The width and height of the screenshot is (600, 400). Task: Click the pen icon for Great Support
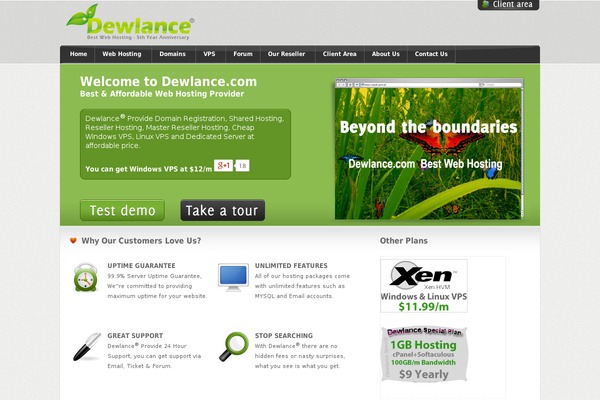click(87, 347)
